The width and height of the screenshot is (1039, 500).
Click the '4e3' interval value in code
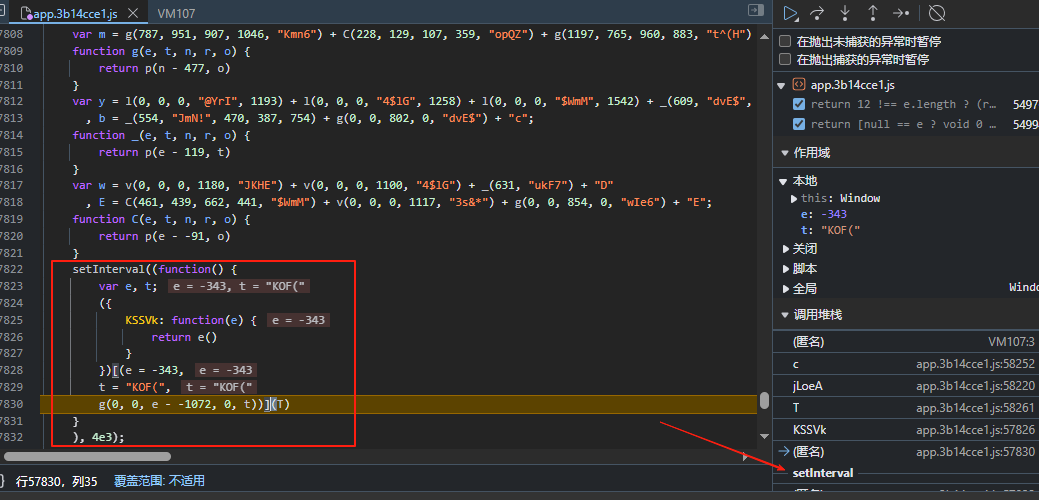pos(101,437)
